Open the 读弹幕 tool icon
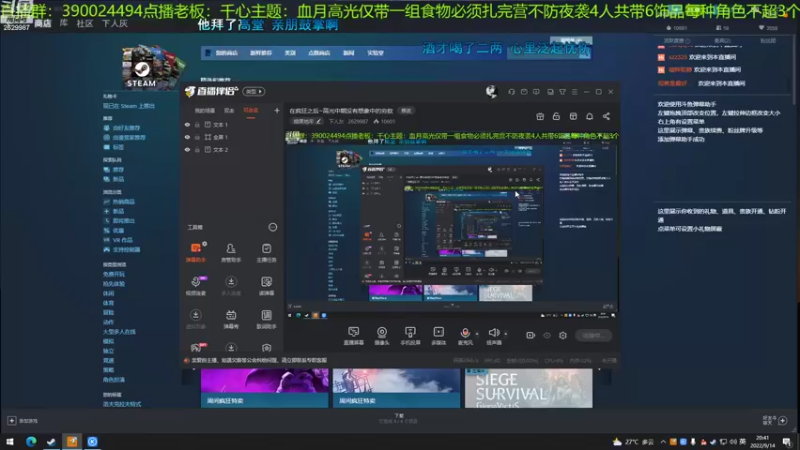This screenshot has height=450, width=800. click(x=266, y=286)
